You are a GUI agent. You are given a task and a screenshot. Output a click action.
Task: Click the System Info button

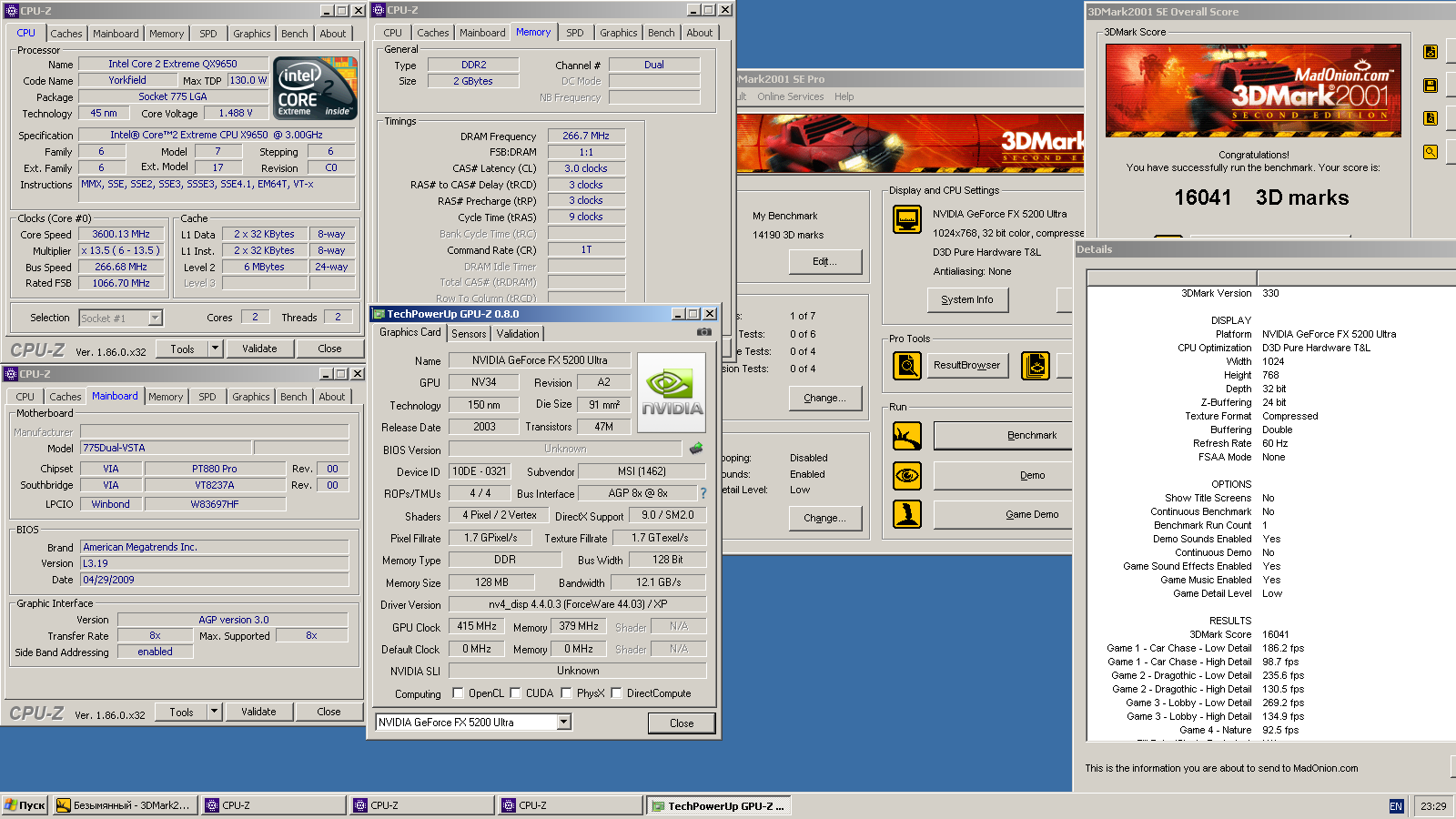coord(967,299)
